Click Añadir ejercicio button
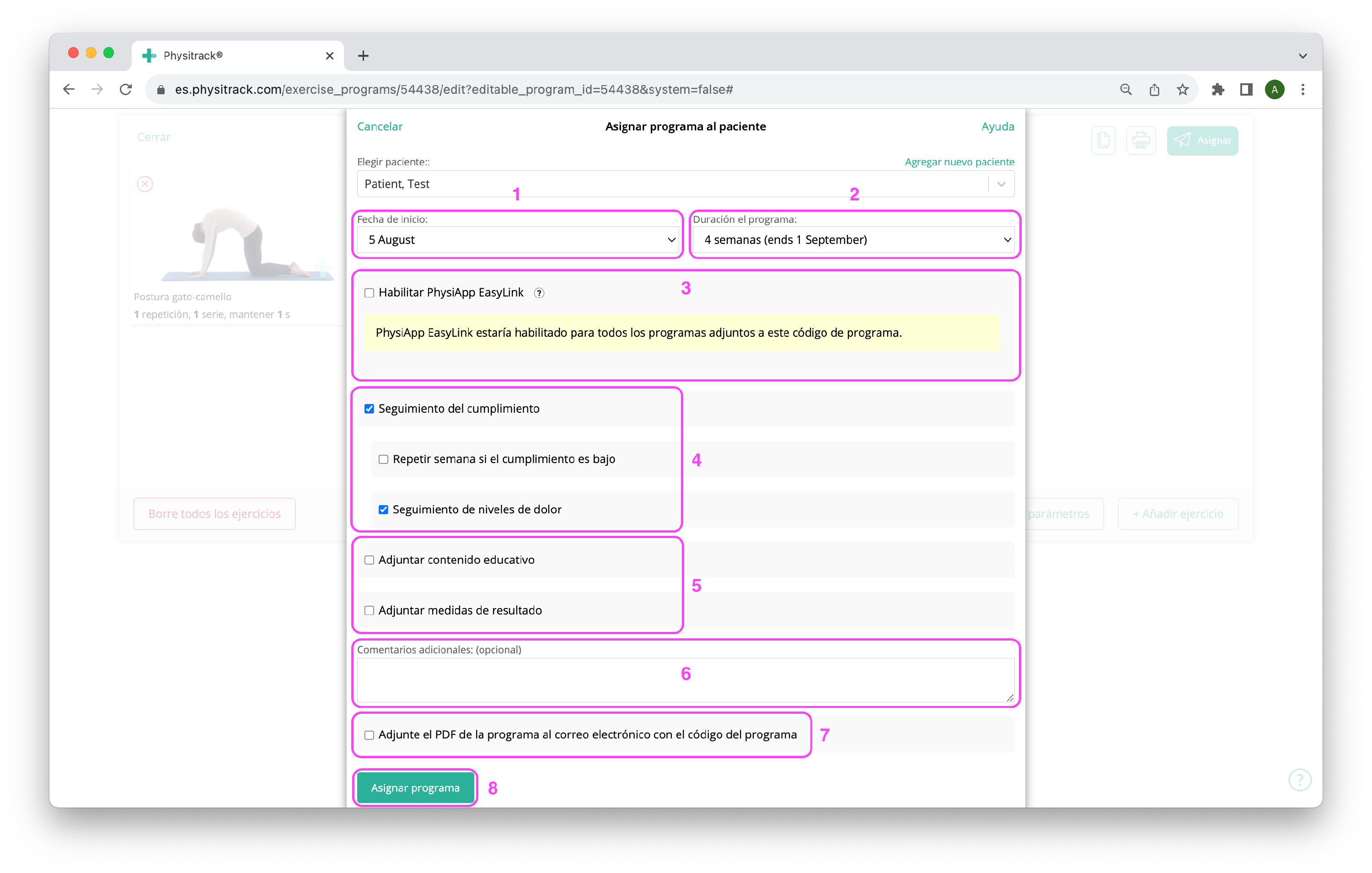 click(x=1178, y=514)
